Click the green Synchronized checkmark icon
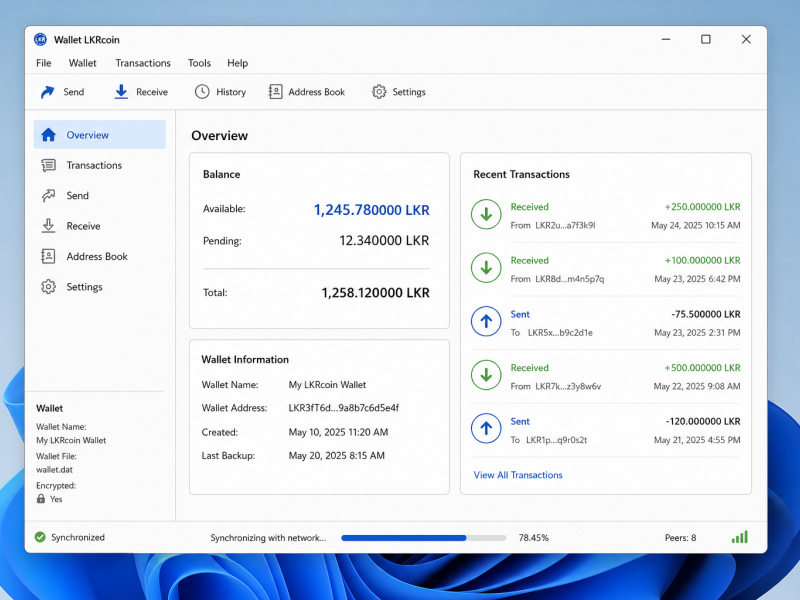This screenshot has height=600, width=800. click(x=40, y=537)
